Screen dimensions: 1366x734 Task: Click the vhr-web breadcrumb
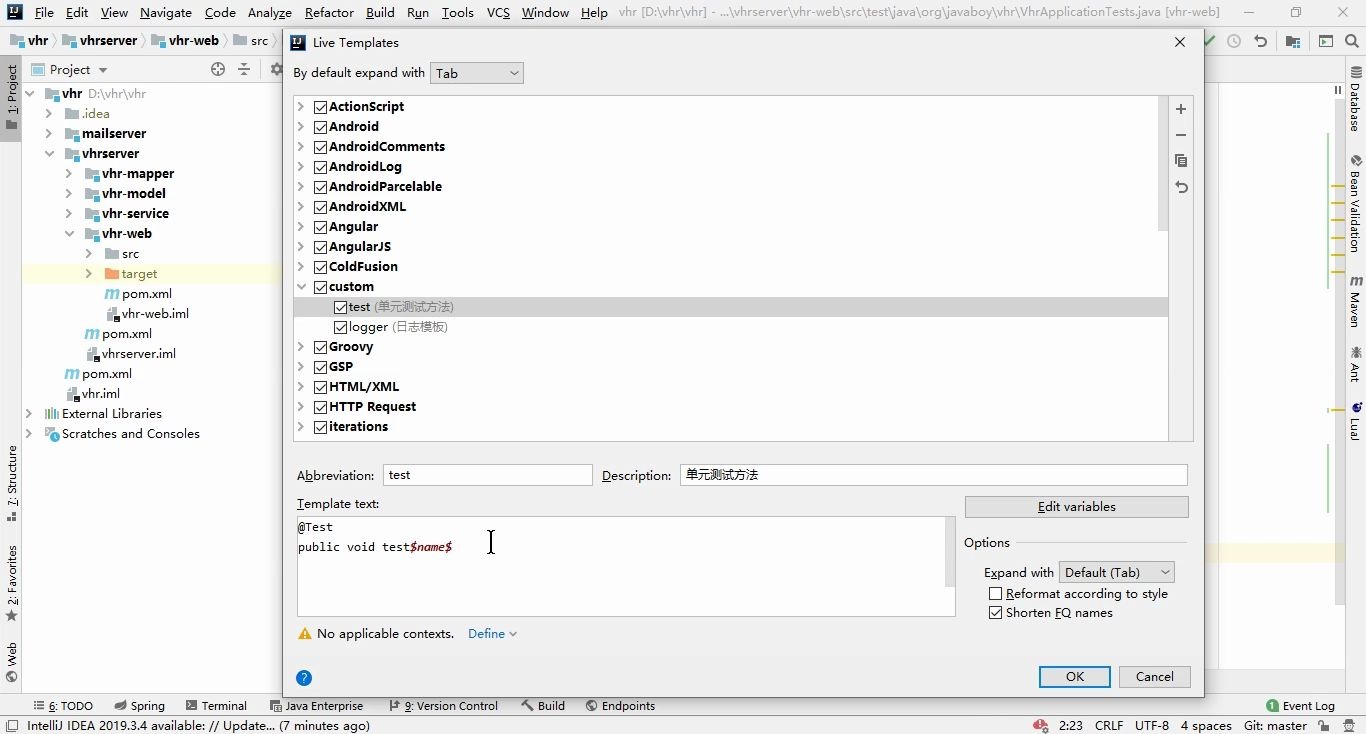(185, 41)
